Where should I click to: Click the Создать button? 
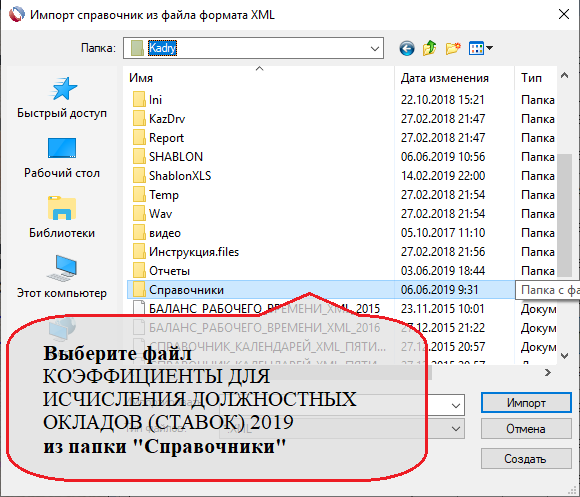tap(526, 459)
